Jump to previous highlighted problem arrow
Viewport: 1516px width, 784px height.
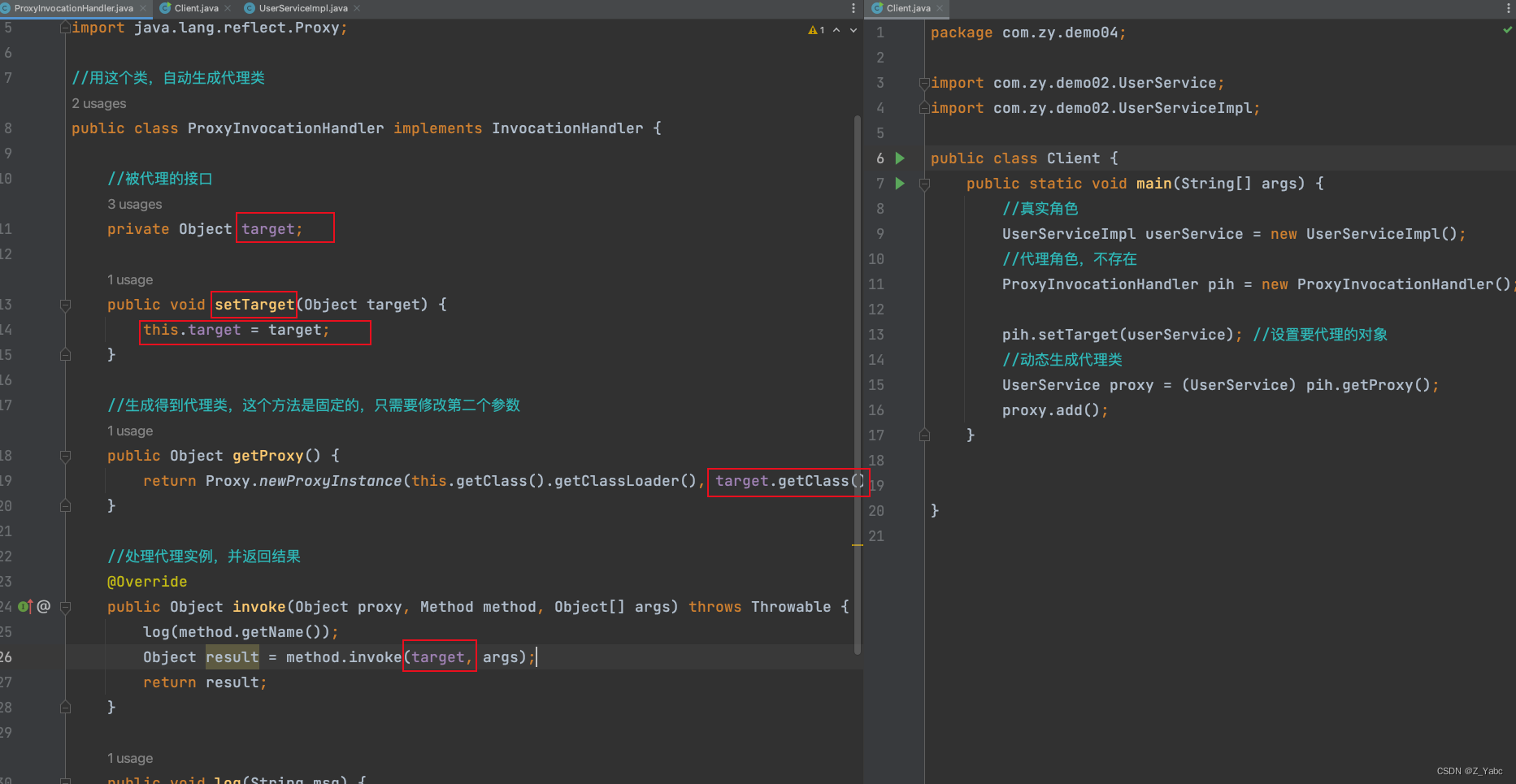836,30
